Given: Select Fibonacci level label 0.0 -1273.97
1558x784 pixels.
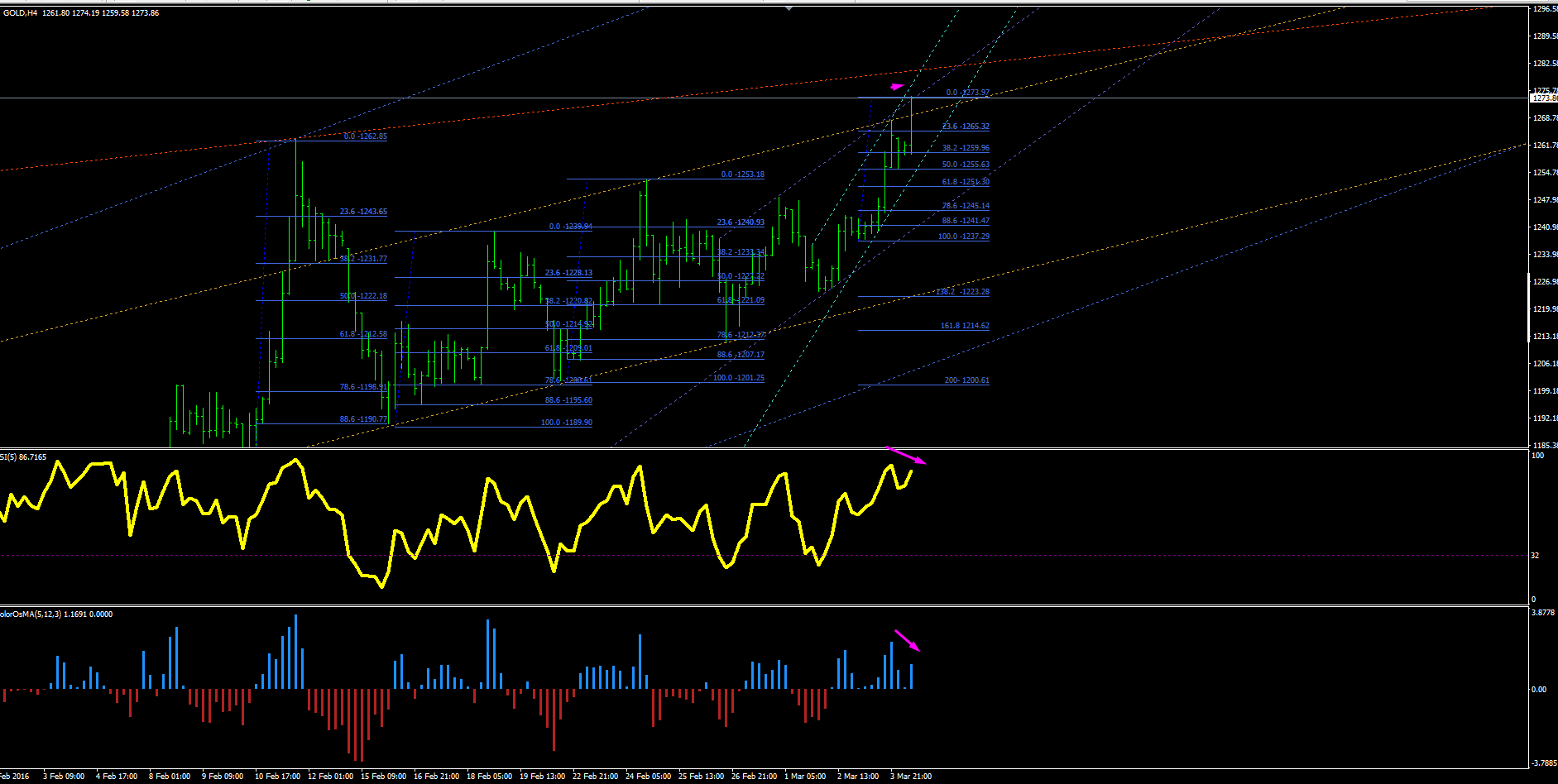Looking at the screenshot, I should [x=968, y=93].
